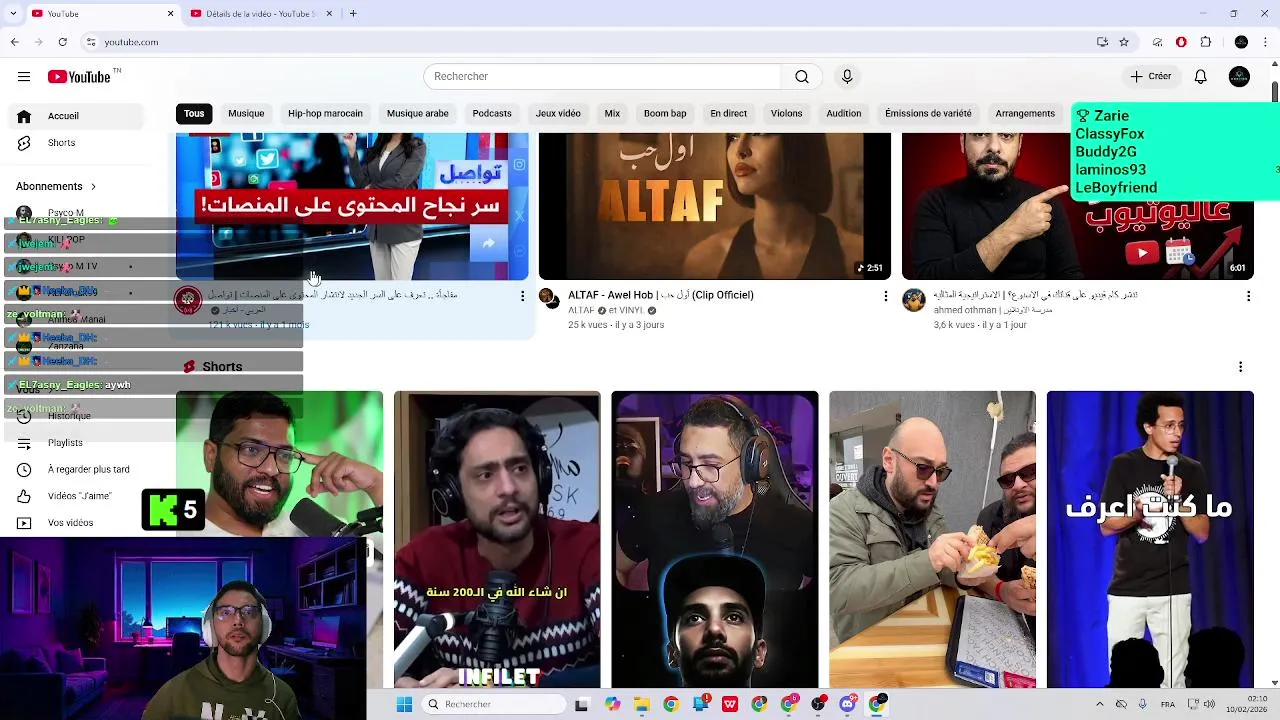Click the YouTube Rechercher search field

click(x=602, y=77)
